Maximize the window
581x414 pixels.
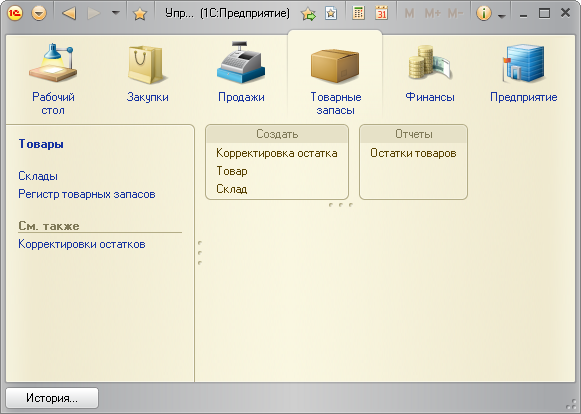tap(544, 13)
